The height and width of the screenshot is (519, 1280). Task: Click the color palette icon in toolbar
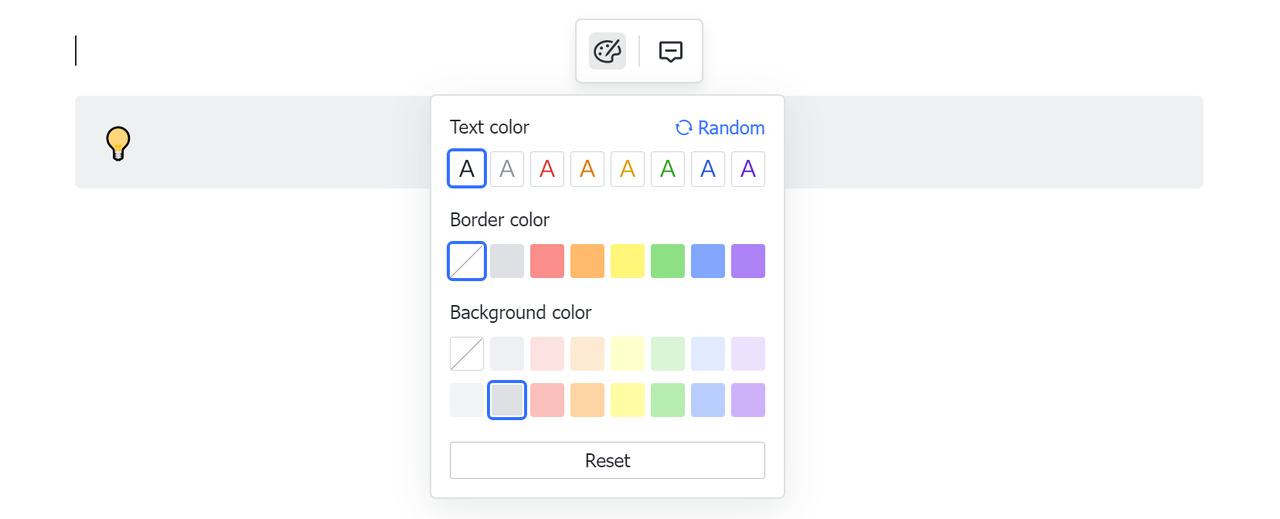tap(607, 51)
